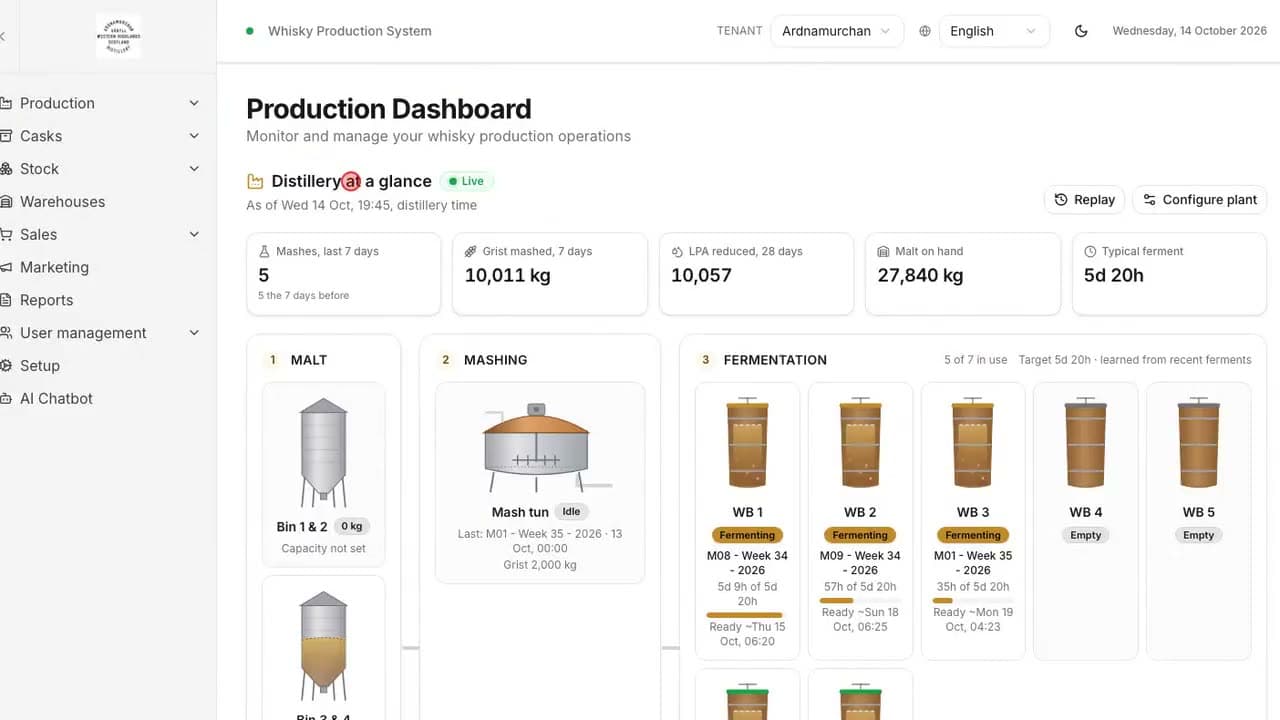Select the empty WB 5 washback
Image resolution: width=1280 pixels, height=720 pixels.
[x=1198, y=442]
